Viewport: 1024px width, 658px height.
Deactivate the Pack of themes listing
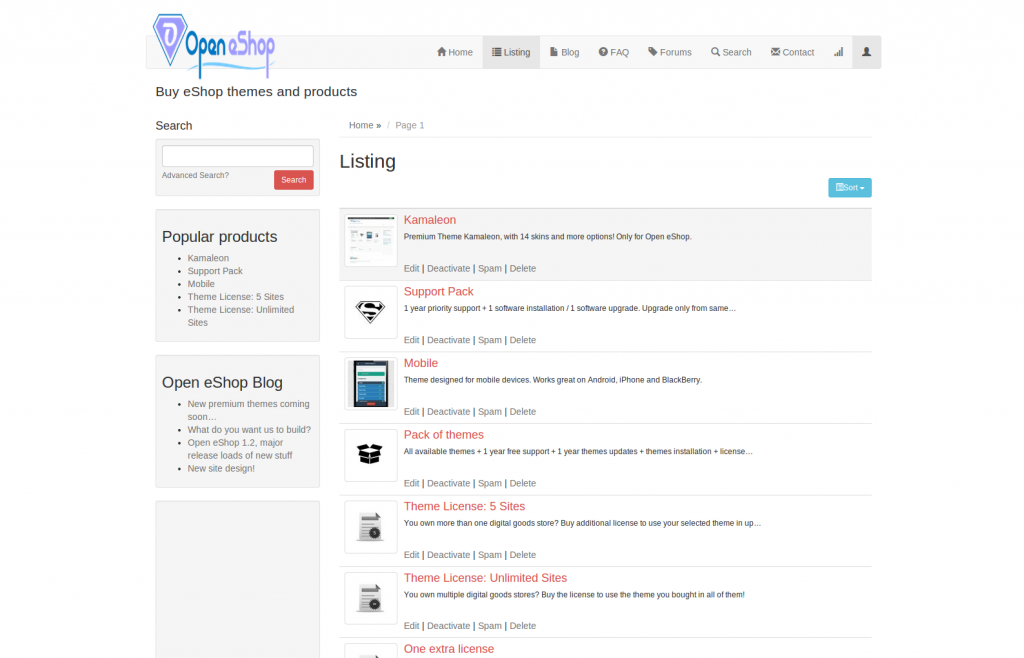click(x=449, y=483)
